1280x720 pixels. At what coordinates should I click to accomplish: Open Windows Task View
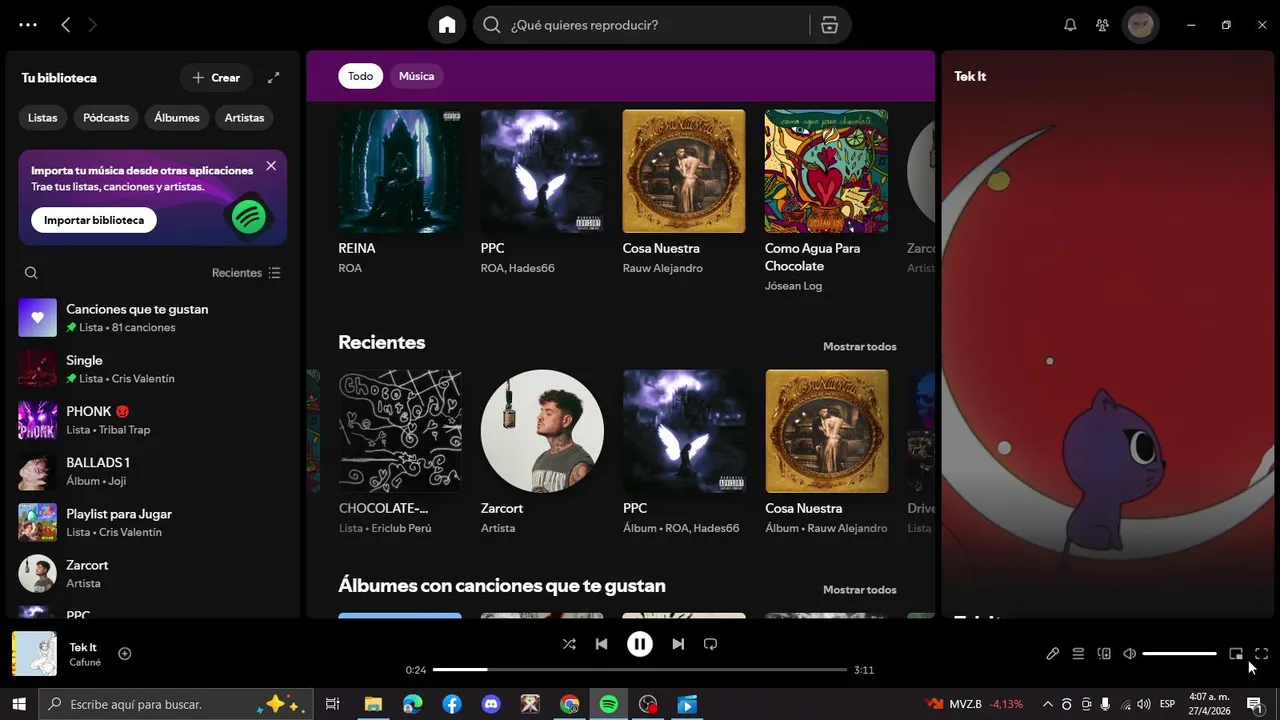click(333, 704)
